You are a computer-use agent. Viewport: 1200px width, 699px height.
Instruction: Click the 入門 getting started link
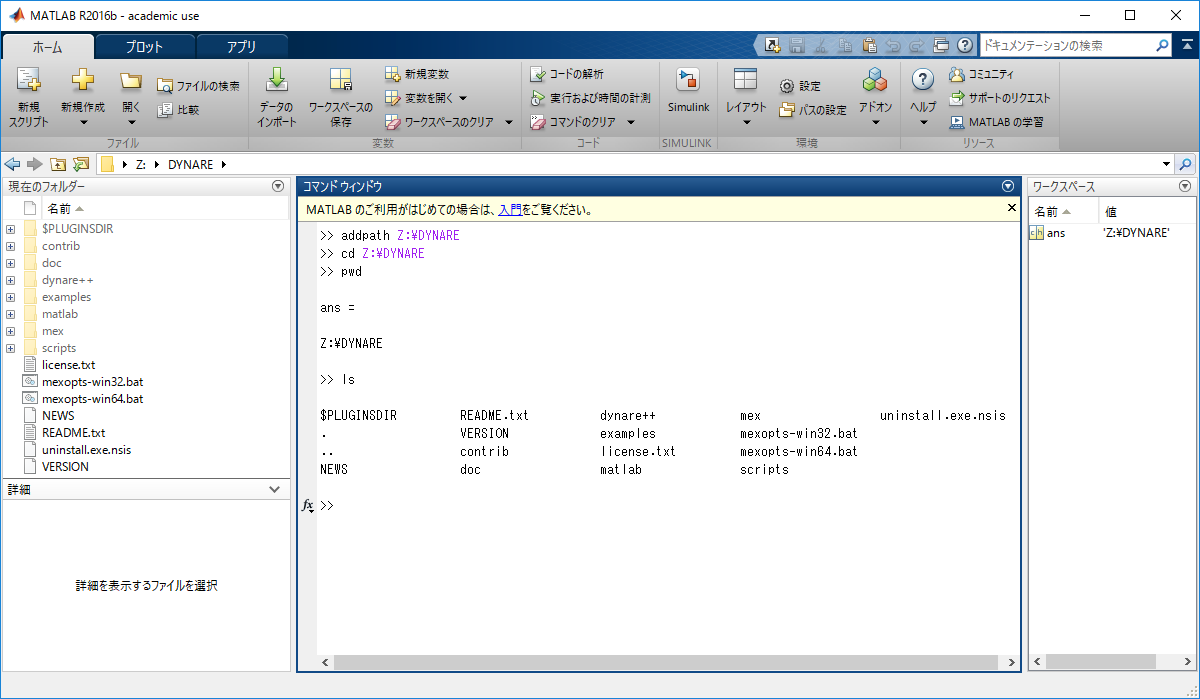click(509, 210)
